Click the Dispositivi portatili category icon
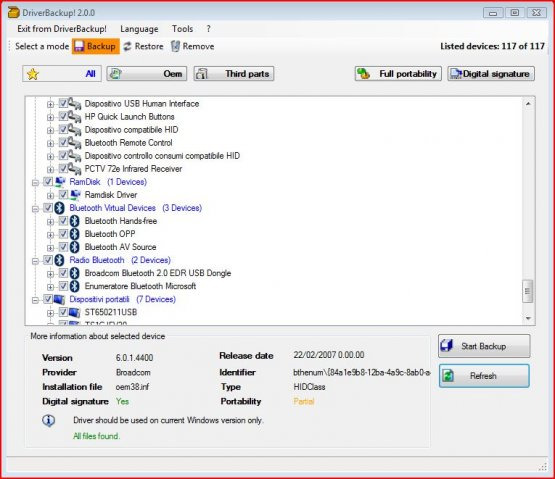This screenshot has width=555, height=479. (59, 300)
